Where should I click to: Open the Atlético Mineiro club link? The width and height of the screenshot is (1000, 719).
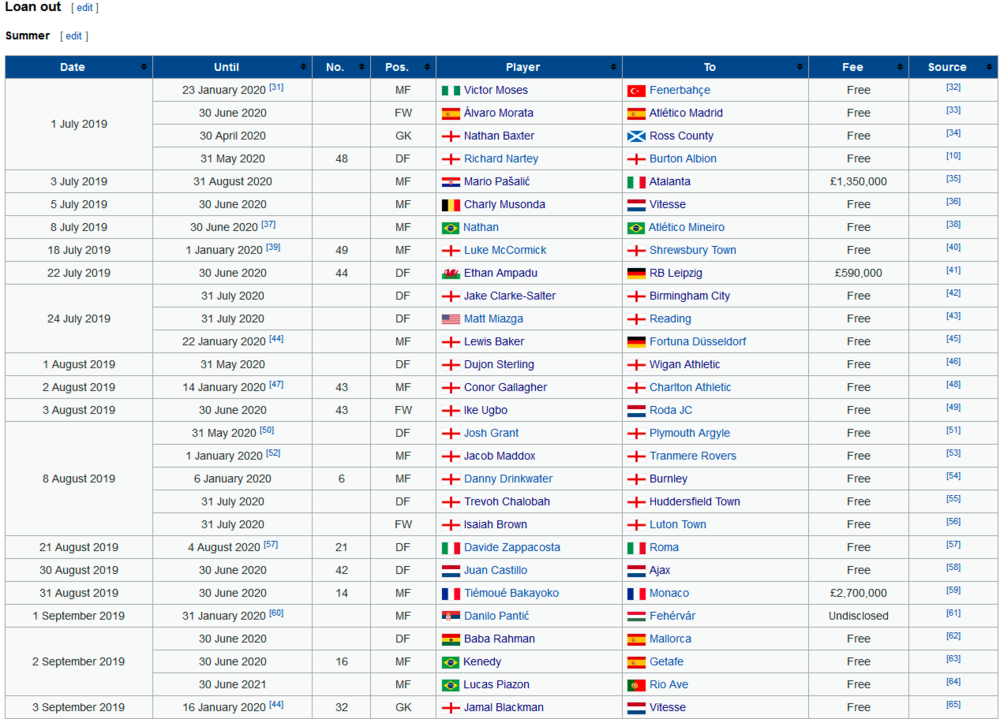point(687,227)
